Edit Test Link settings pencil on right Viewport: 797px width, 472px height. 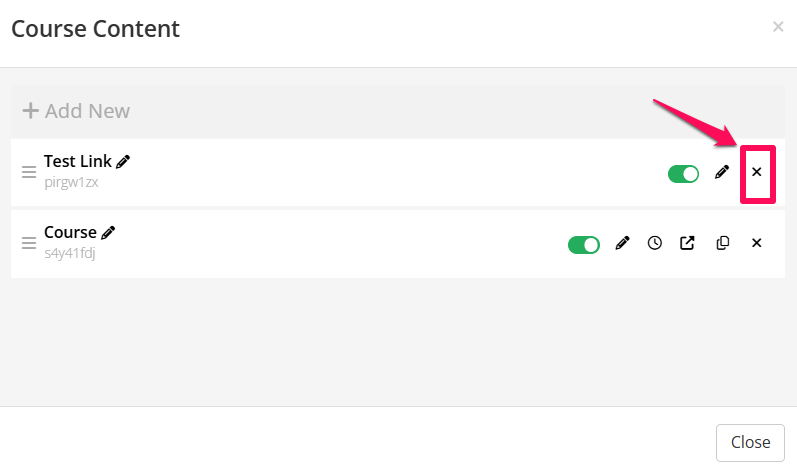[x=722, y=172]
